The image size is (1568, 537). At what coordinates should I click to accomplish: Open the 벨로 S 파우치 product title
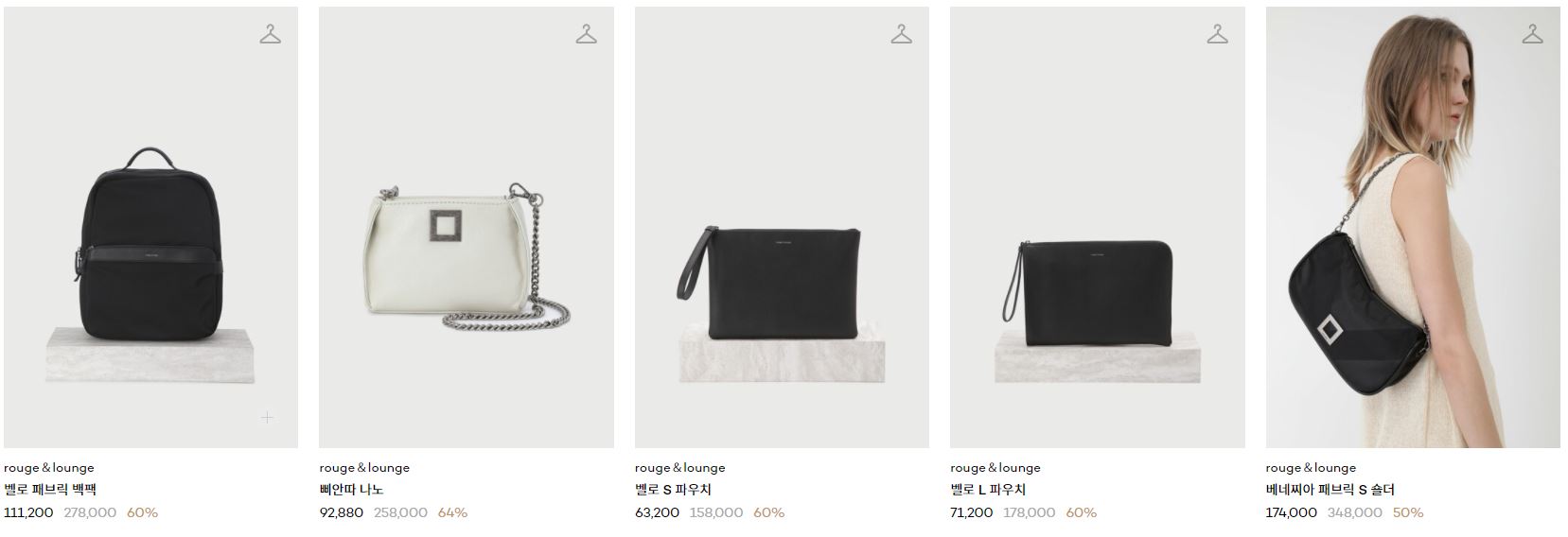[x=673, y=490]
